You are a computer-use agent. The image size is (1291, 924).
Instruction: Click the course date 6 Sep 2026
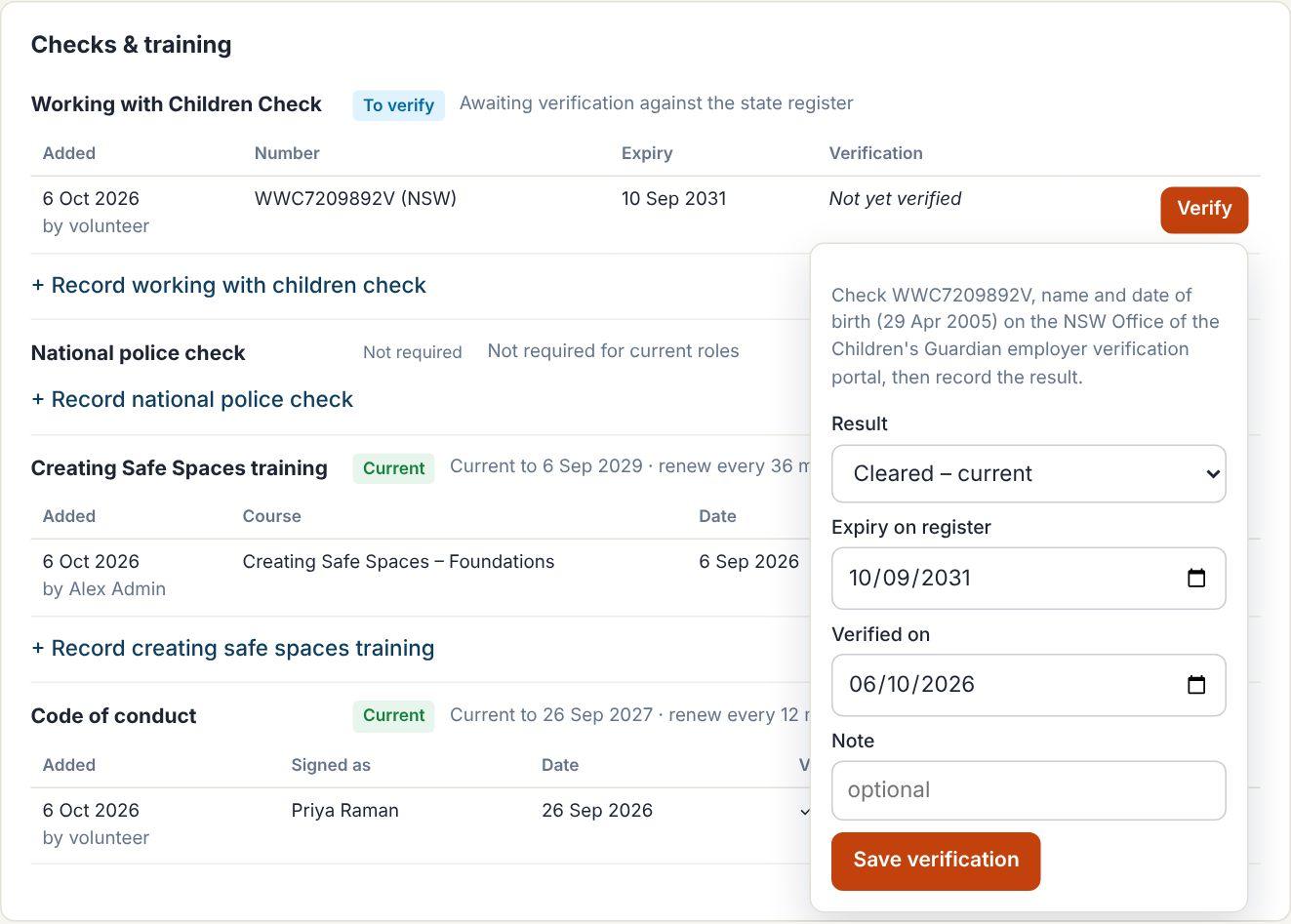748,562
